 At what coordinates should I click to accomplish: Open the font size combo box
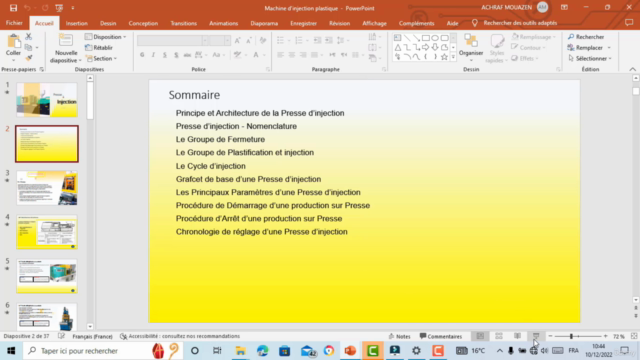pos(220,40)
